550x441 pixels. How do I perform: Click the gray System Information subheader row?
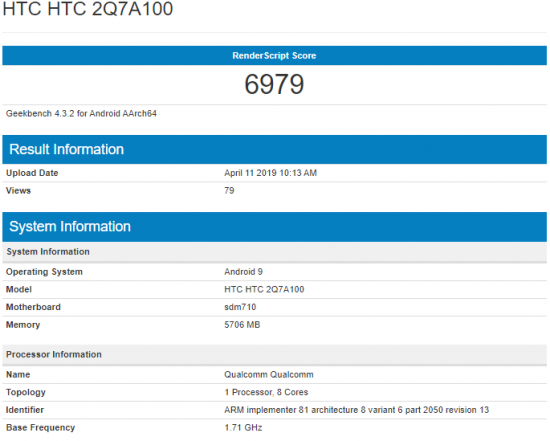click(x=274, y=252)
